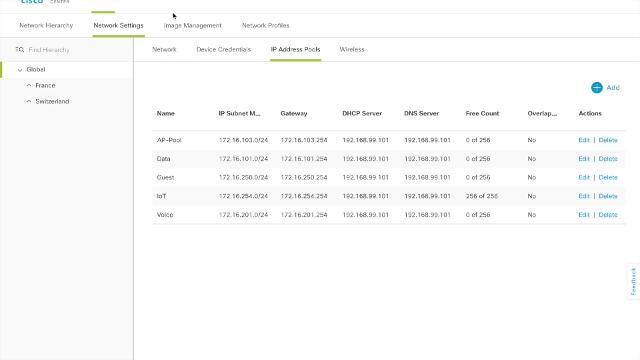
Task: Click the 256 of 256 free count
Action: (x=482, y=196)
